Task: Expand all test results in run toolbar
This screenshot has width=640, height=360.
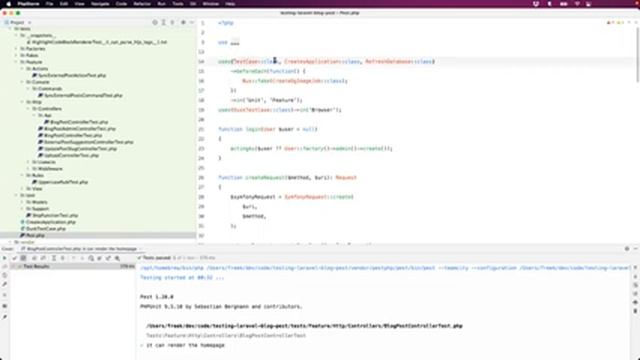Action: pyautogui.click(x=53, y=258)
